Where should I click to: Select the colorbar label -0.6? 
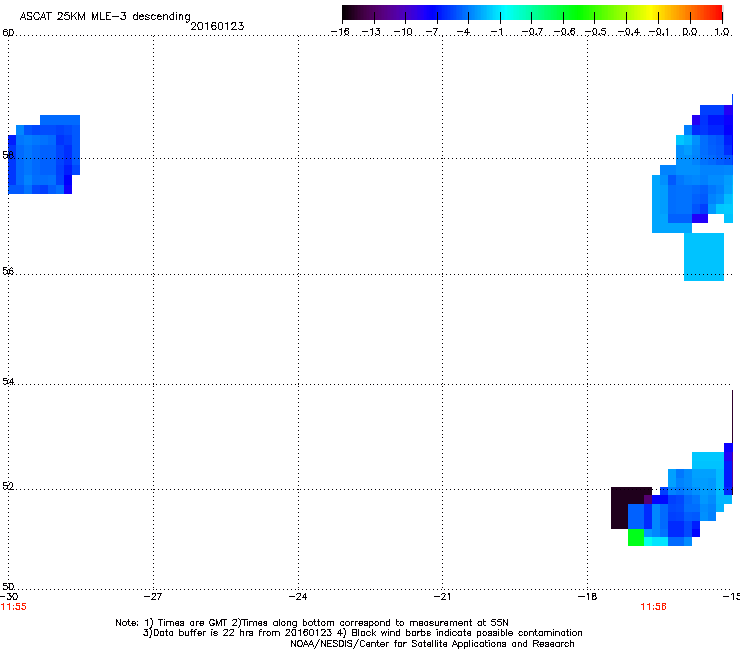(563, 32)
